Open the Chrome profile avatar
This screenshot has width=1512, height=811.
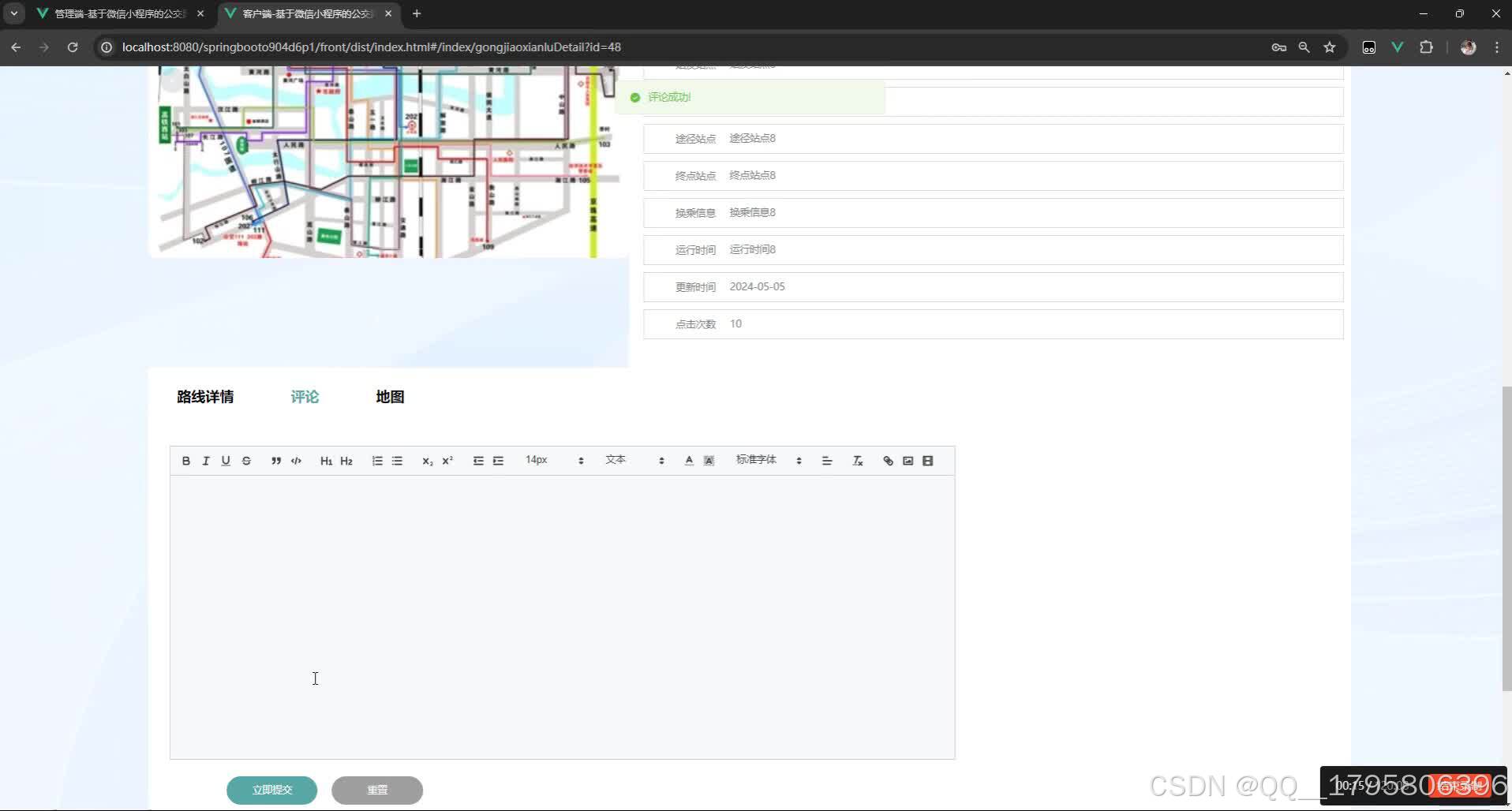(x=1469, y=47)
